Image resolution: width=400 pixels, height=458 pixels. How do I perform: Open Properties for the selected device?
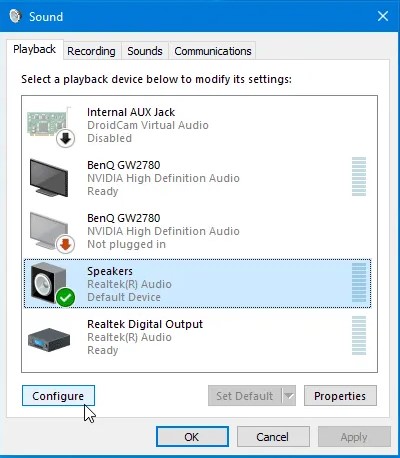tap(340, 396)
